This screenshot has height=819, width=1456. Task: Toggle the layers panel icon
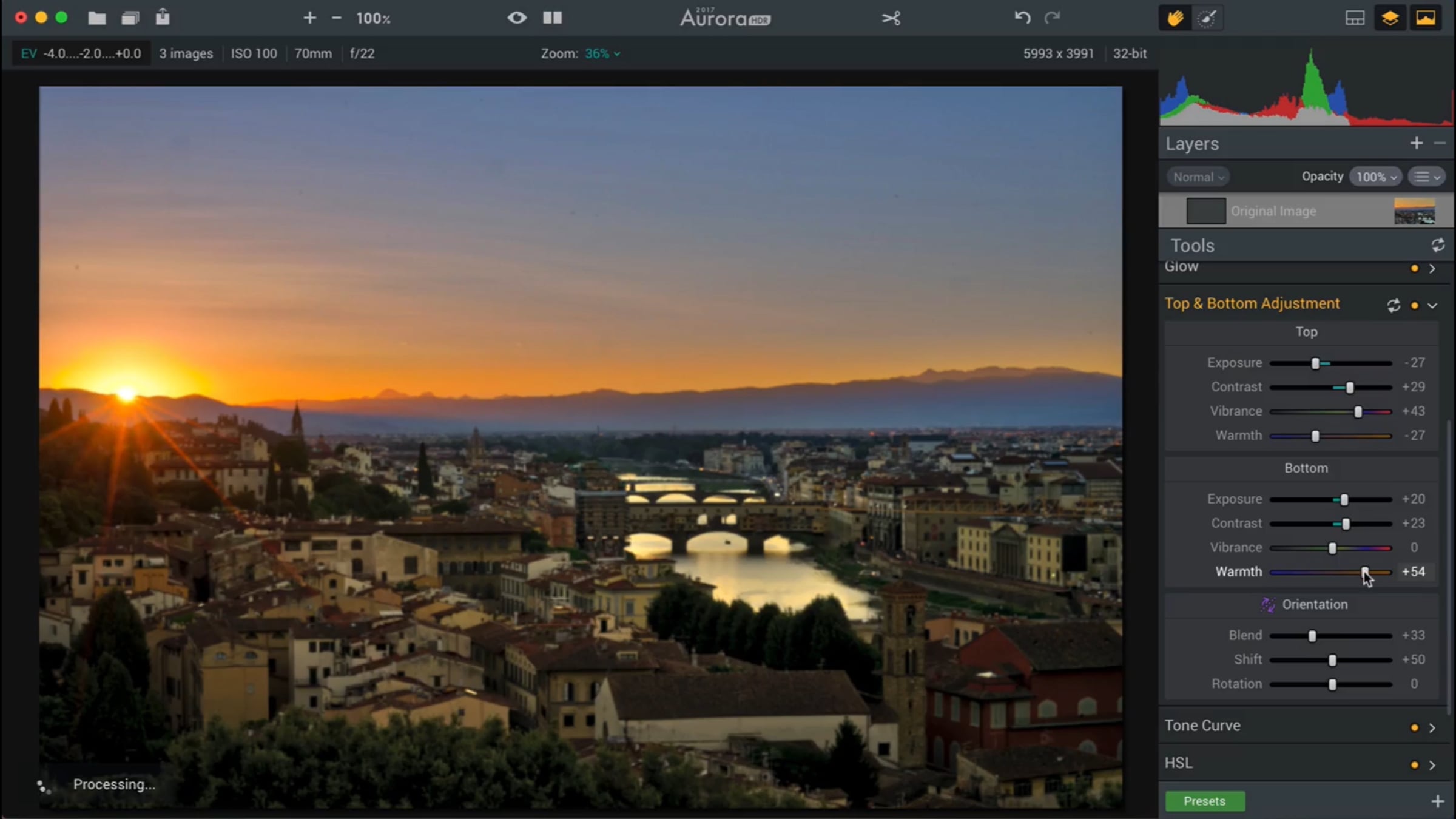1390,18
